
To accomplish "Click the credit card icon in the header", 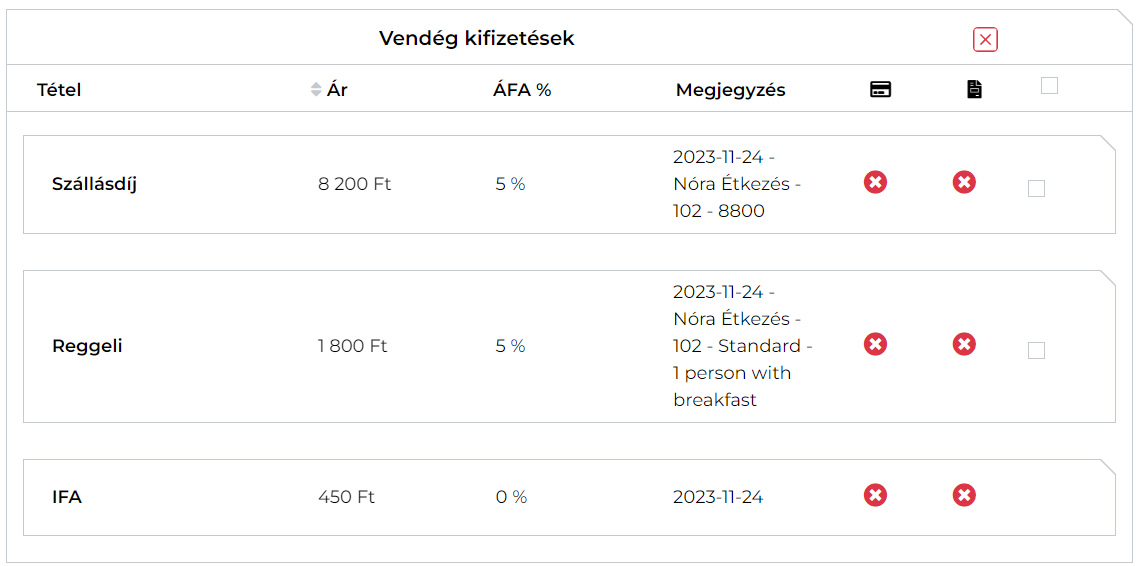I will 880,90.
